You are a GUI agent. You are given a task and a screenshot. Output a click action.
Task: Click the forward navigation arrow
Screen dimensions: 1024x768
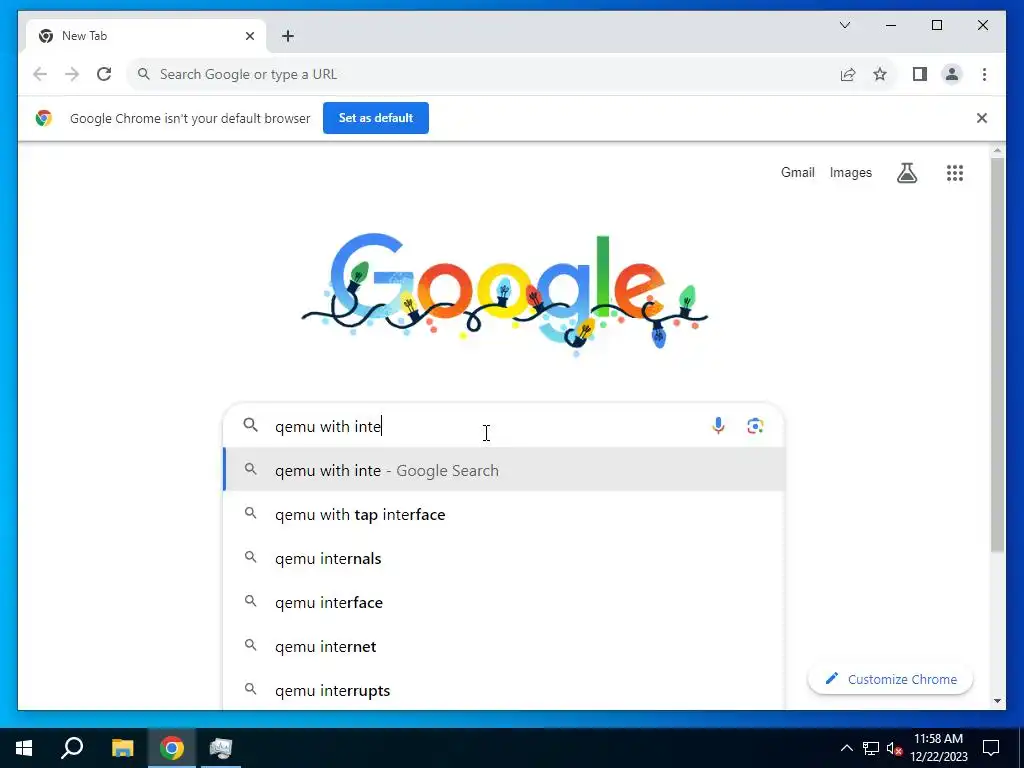pyautogui.click(x=72, y=74)
